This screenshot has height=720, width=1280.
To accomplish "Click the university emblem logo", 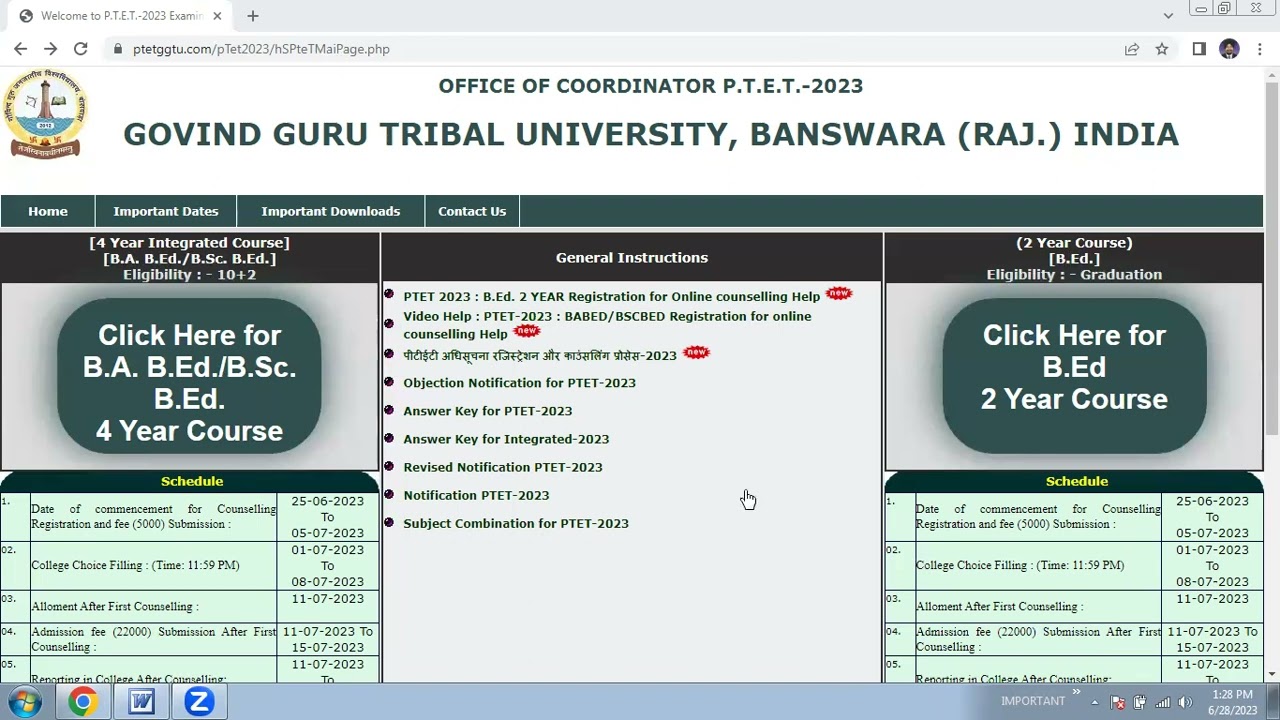I will tap(47, 114).
